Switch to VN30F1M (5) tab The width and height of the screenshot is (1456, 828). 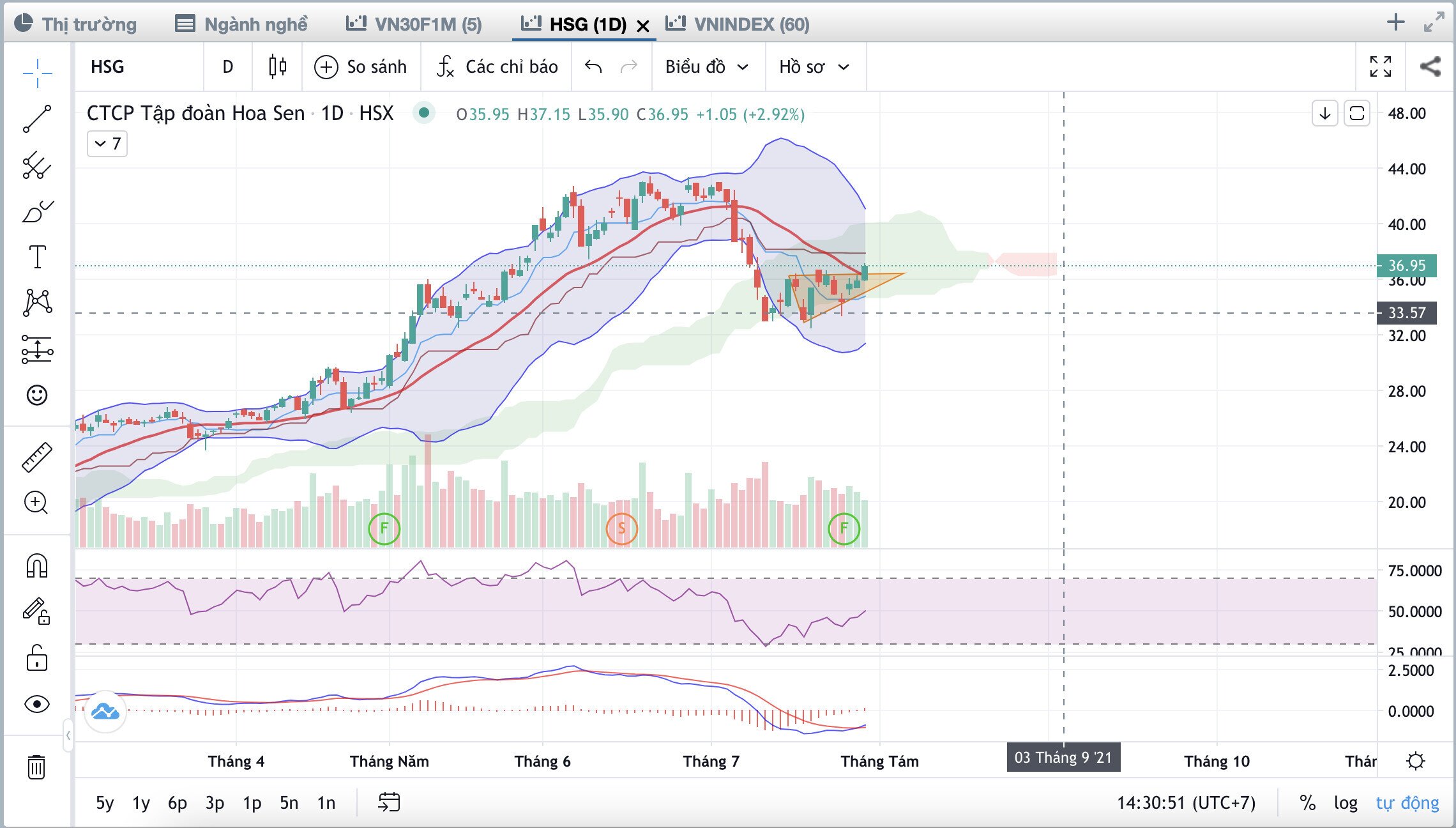click(414, 24)
